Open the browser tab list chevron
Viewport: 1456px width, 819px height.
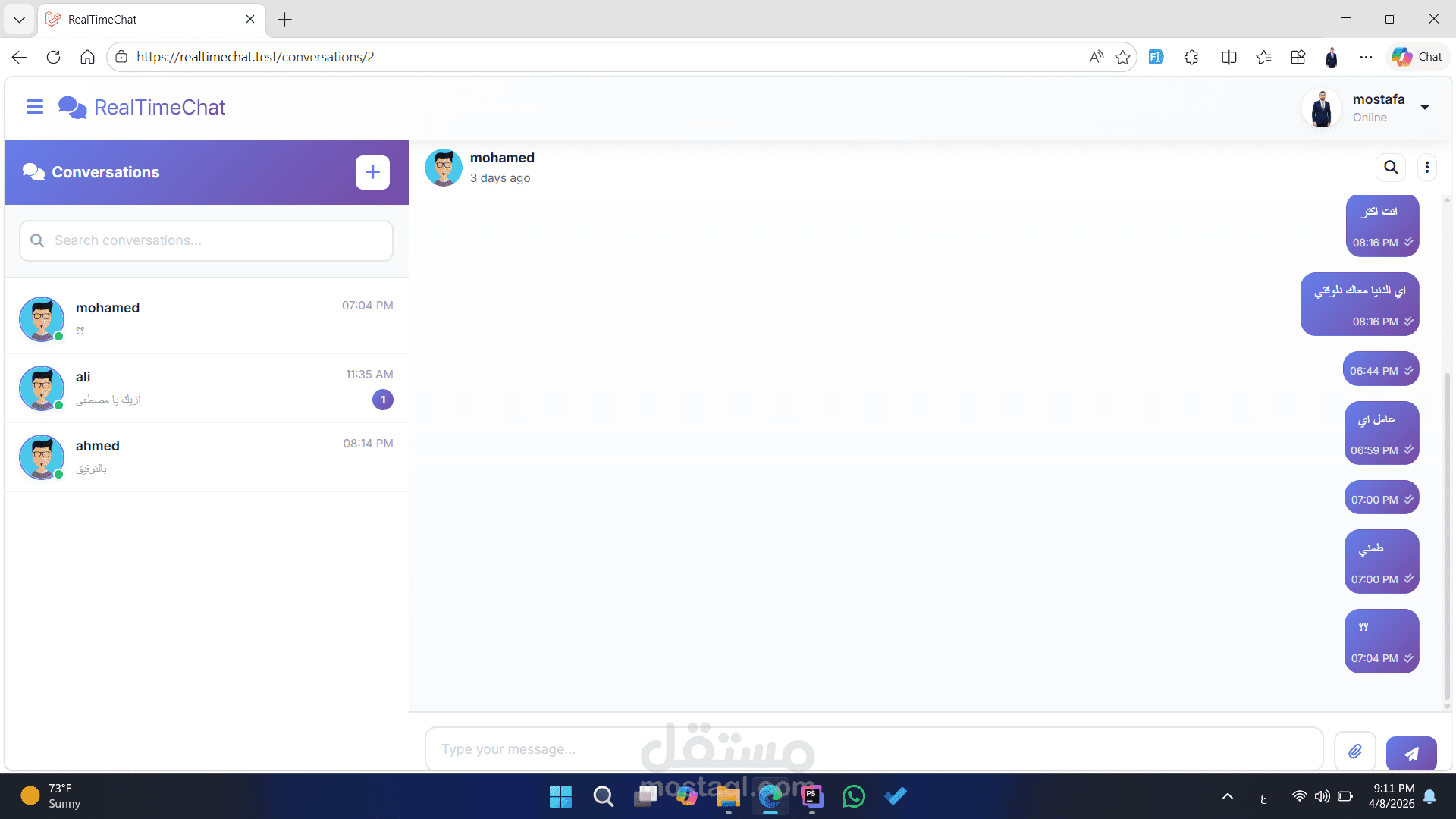[x=19, y=19]
